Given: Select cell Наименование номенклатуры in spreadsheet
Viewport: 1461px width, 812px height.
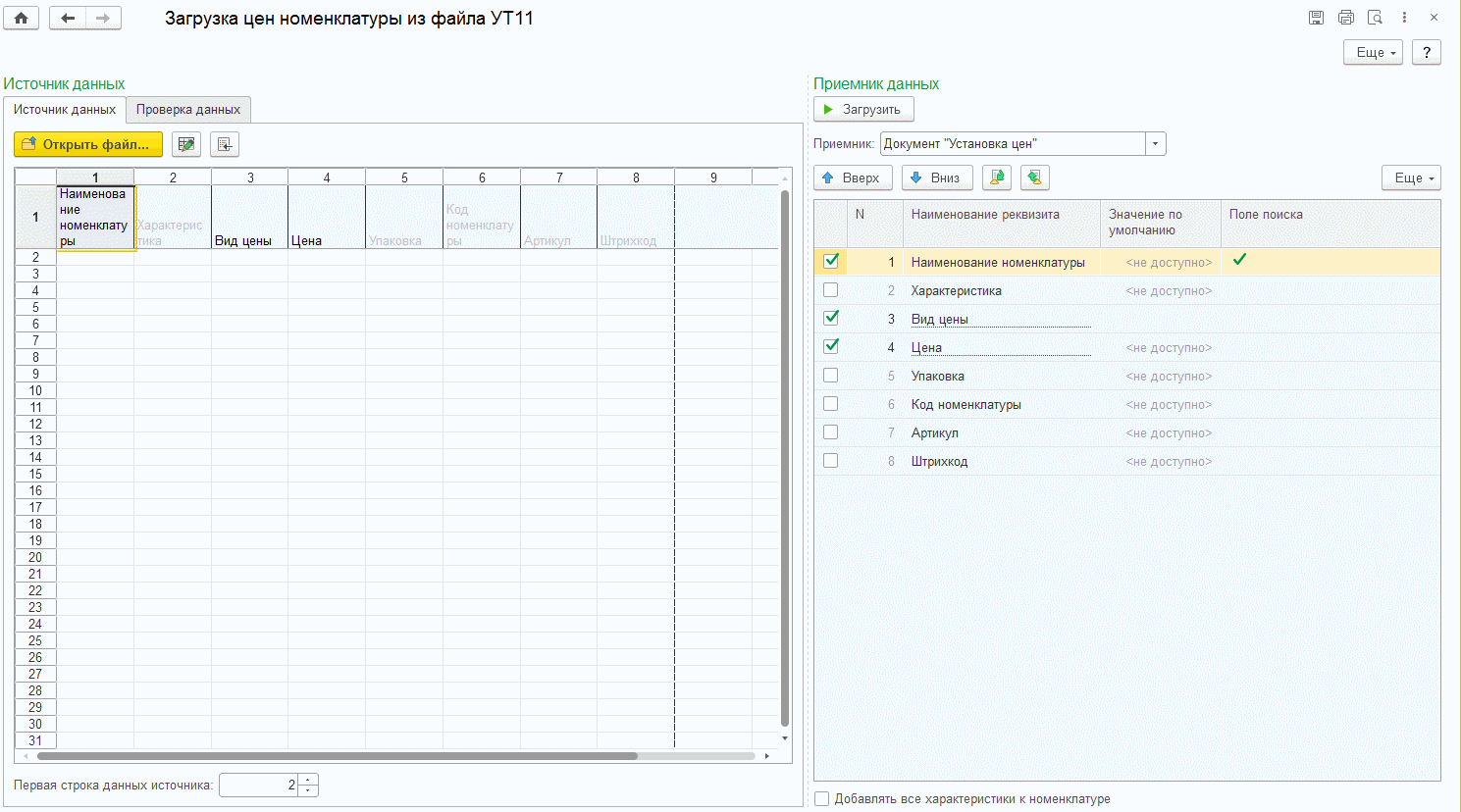Looking at the screenshot, I should (95, 217).
